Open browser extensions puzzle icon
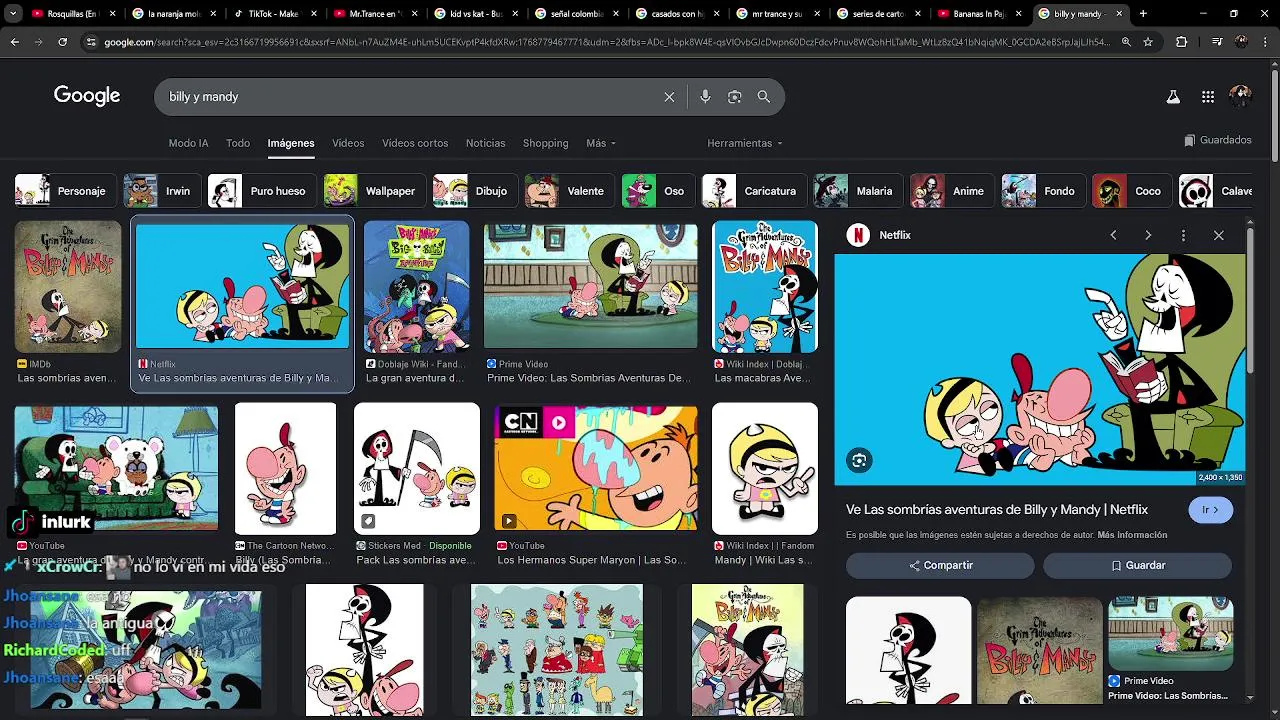The image size is (1280, 720). click(1182, 42)
